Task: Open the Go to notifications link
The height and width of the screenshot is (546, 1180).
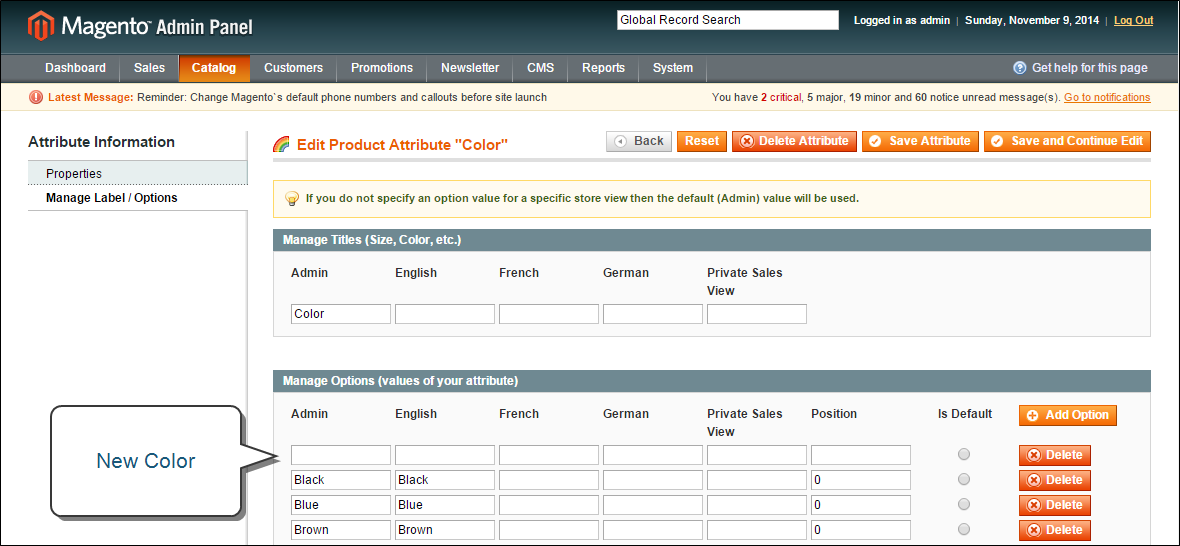Action: point(1107,97)
